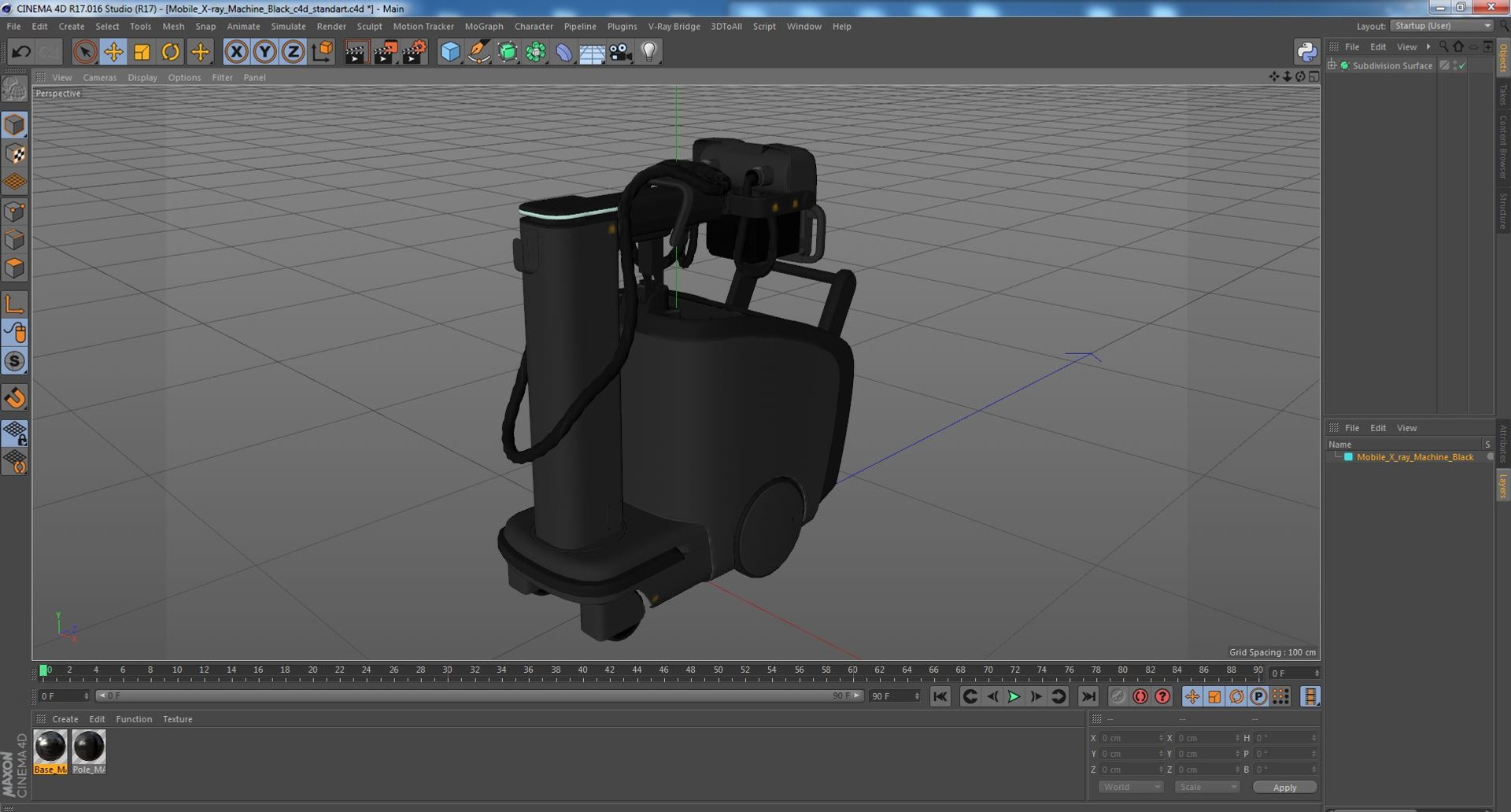Click Render View clapperboard icon
1511x812 pixels.
356,52
